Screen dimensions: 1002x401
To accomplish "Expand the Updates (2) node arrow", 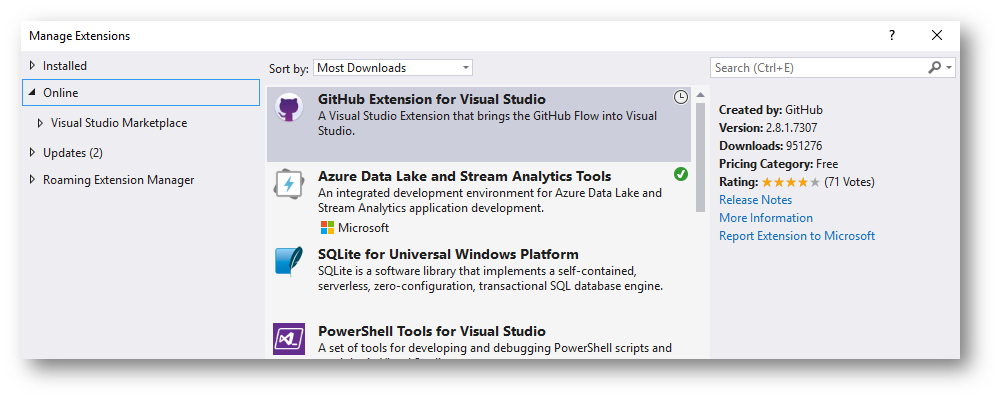I will pyautogui.click(x=33, y=153).
